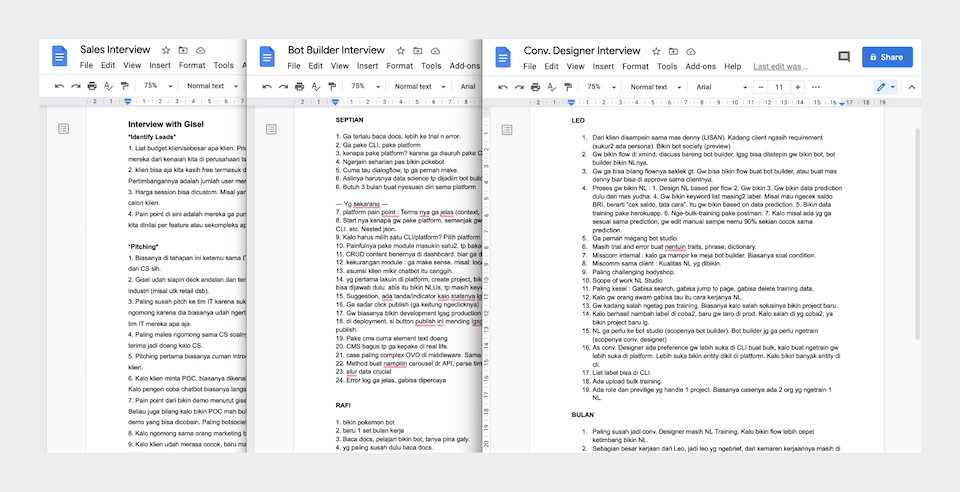Star the Sales Interview document
The image size is (960, 492).
click(x=166, y=50)
